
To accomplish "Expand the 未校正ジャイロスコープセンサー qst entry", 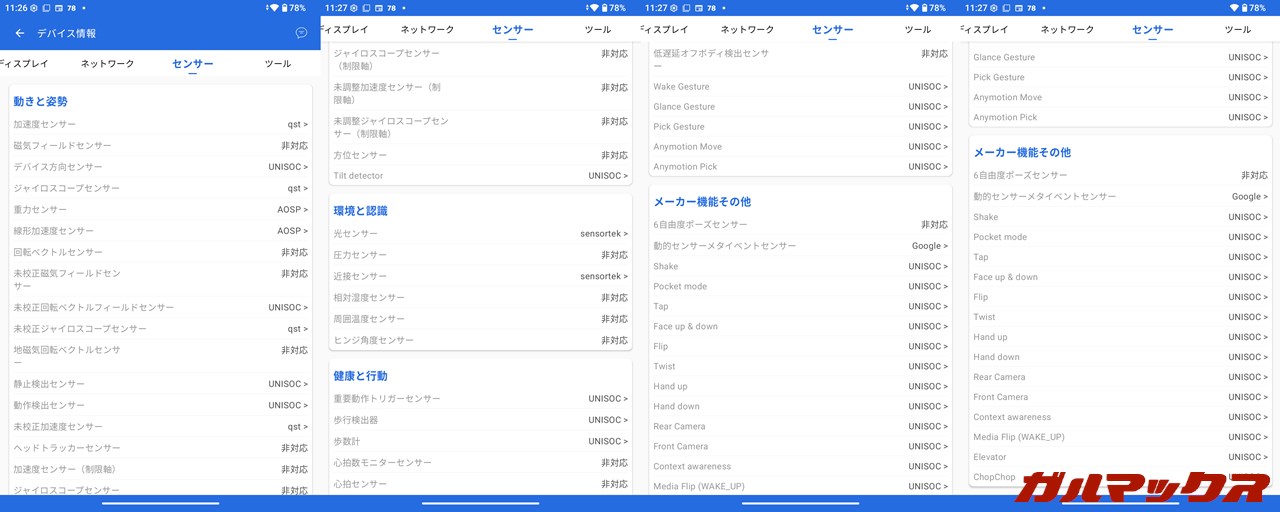I will [160, 329].
